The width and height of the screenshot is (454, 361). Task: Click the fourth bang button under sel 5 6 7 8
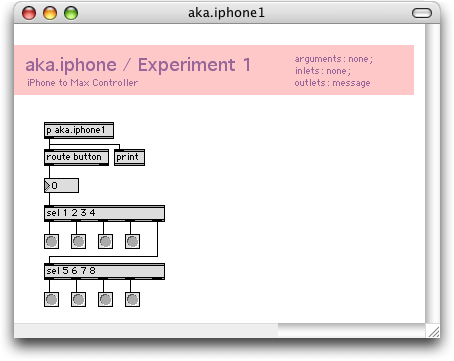[x=132, y=299]
